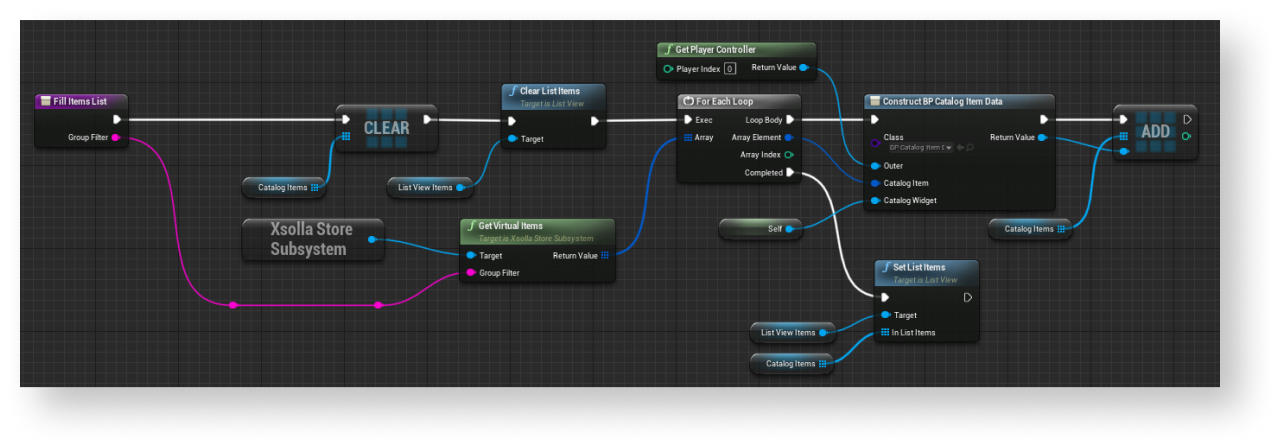Select the Fill Items List node title
The width and height of the screenshot is (1280, 448).
[x=82, y=101]
